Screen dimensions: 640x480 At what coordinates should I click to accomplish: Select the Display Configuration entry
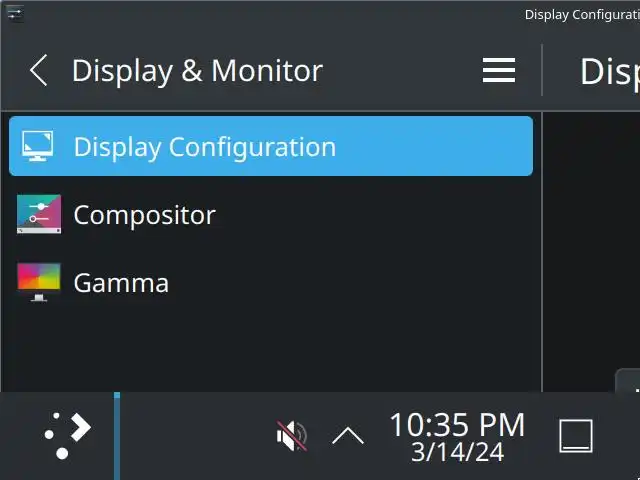[x=204, y=147]
